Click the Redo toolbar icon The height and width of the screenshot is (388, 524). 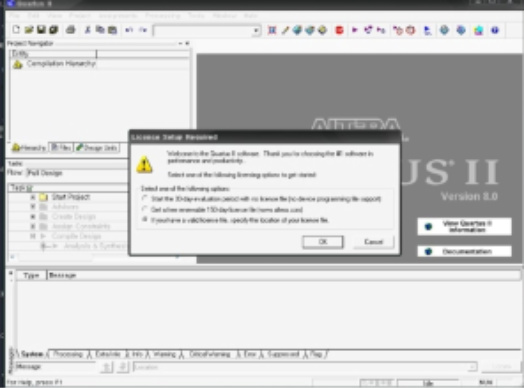coord(143,30)
